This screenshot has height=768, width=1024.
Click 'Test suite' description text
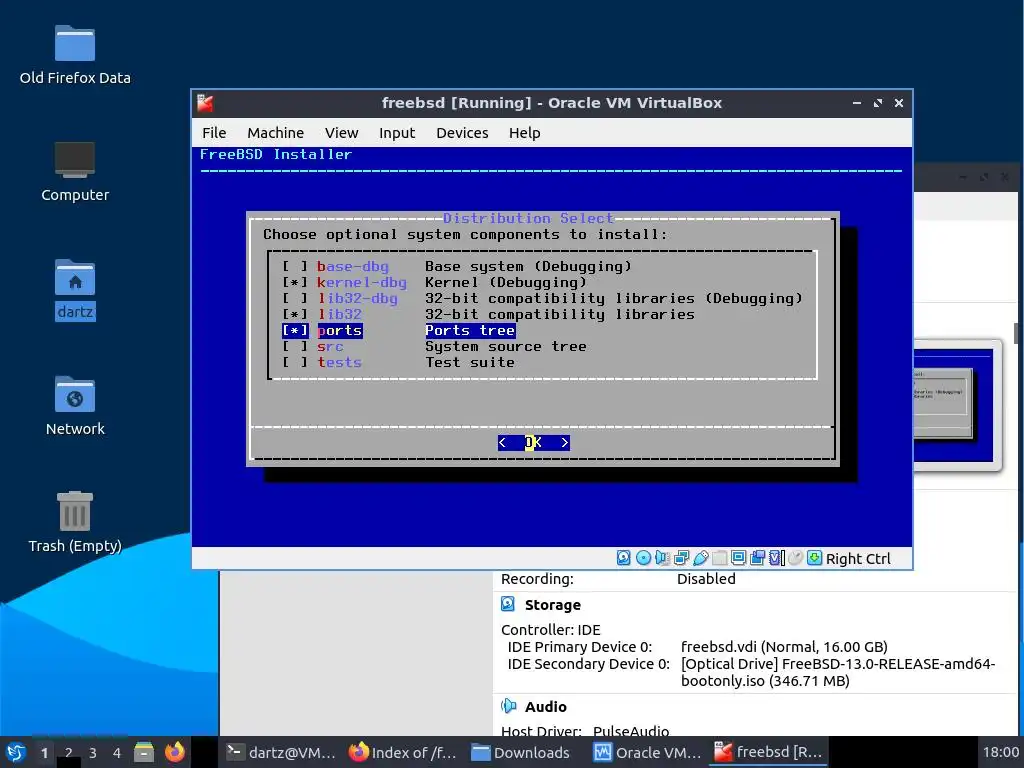click(x=470, y=362)
